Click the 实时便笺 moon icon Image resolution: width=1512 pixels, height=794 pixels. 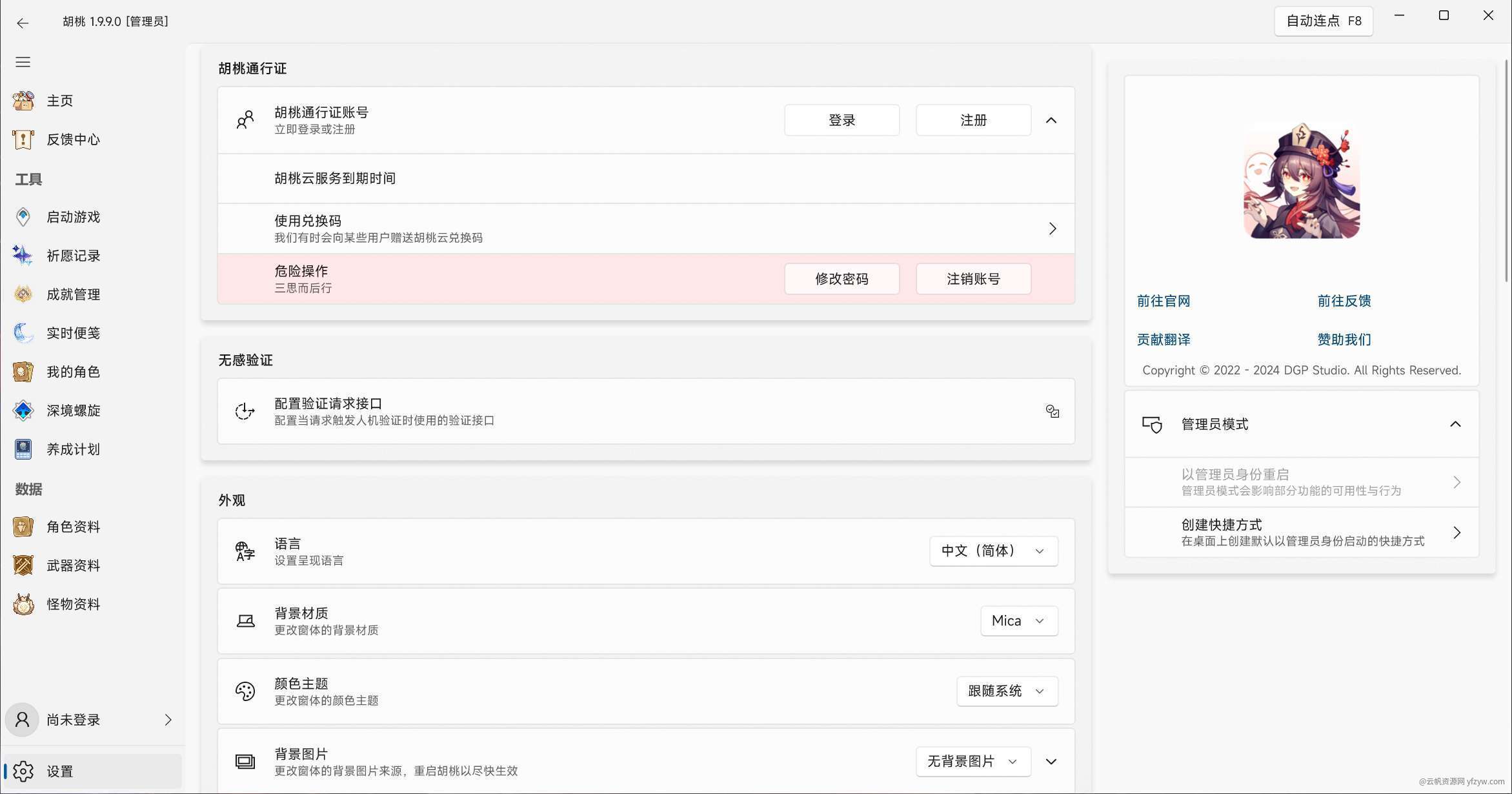pos(23,333)
